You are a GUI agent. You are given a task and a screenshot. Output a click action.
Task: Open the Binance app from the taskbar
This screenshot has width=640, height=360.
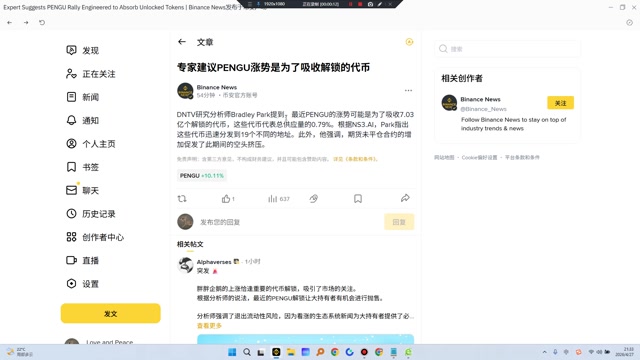click(276, 352)
